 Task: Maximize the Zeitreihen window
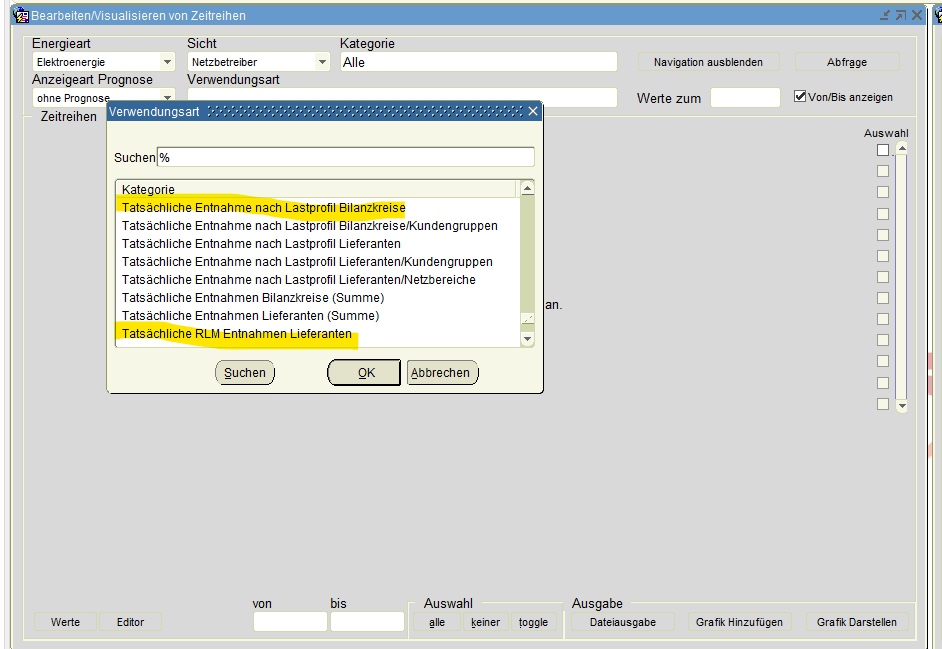[900, 15]
